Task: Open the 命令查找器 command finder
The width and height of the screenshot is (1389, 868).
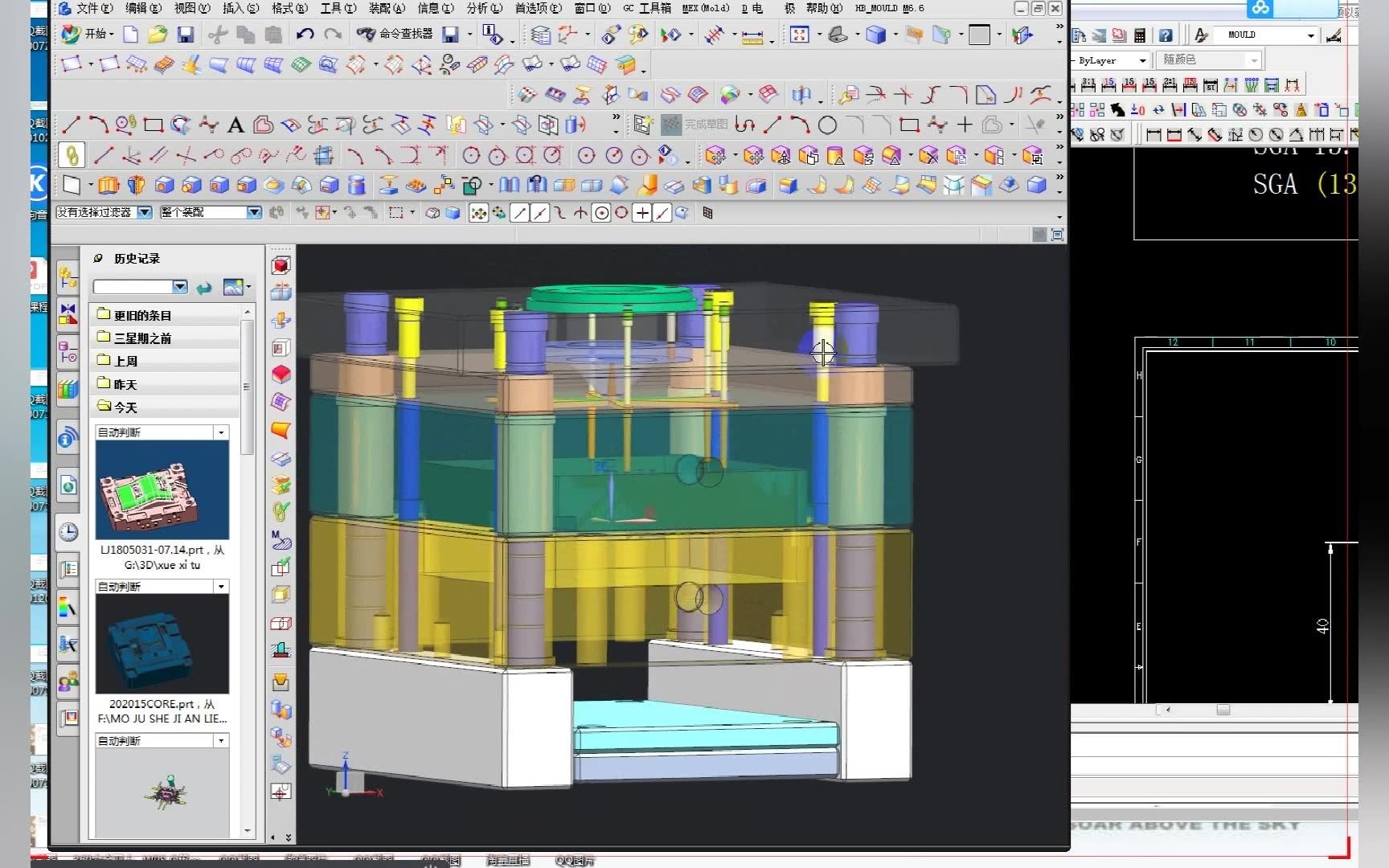Action: [x=395, y=34]
